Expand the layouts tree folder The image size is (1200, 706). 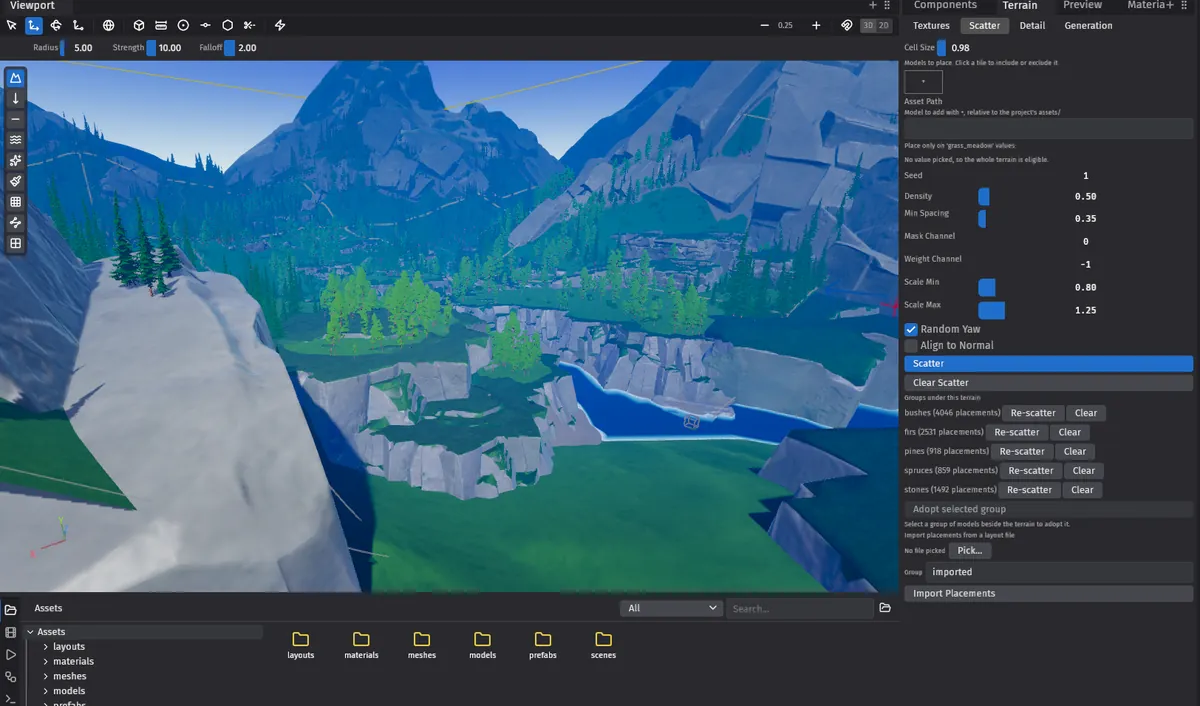coord(46,647)
